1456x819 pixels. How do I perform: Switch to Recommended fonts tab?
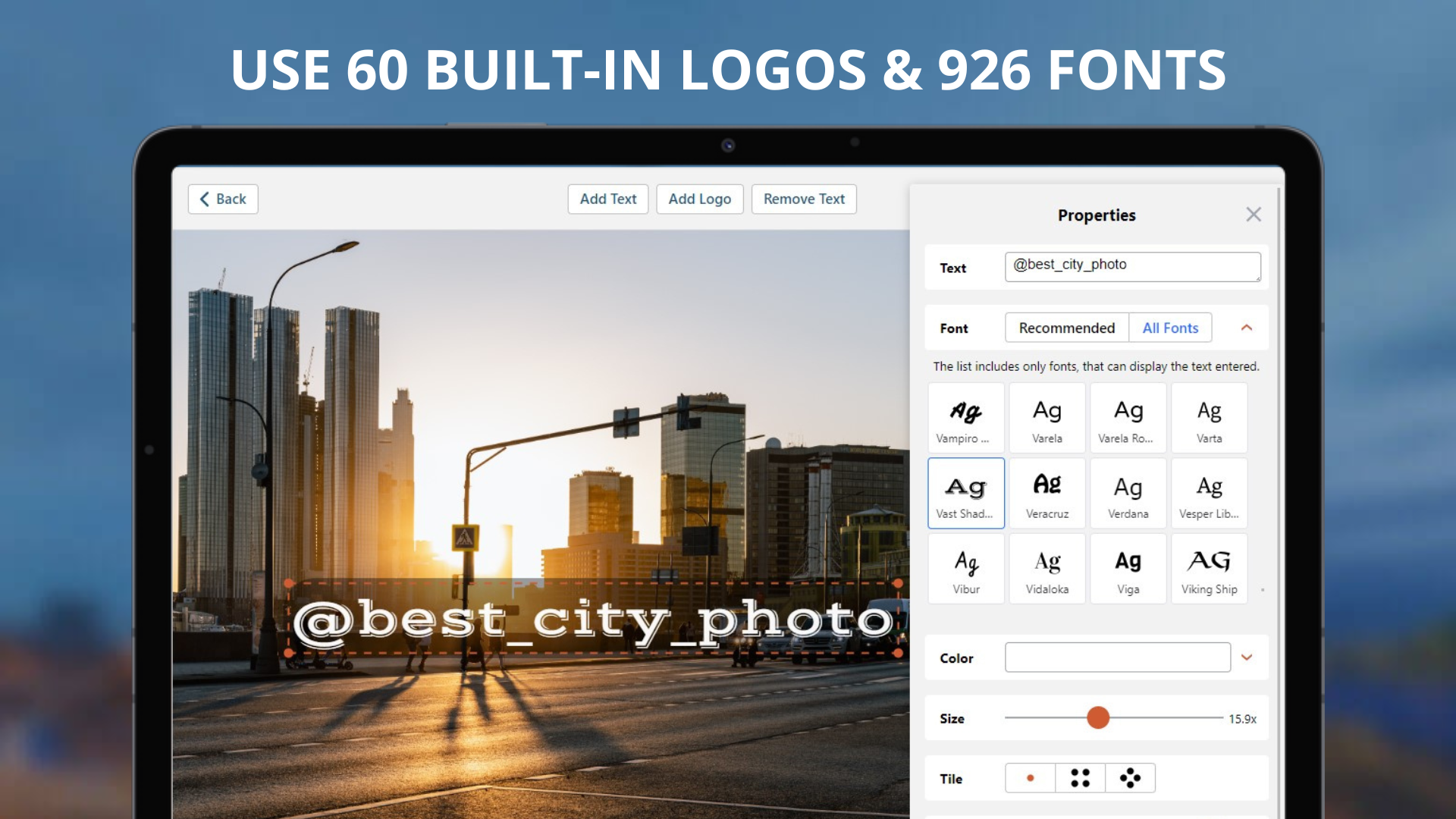pos(1067,328)
